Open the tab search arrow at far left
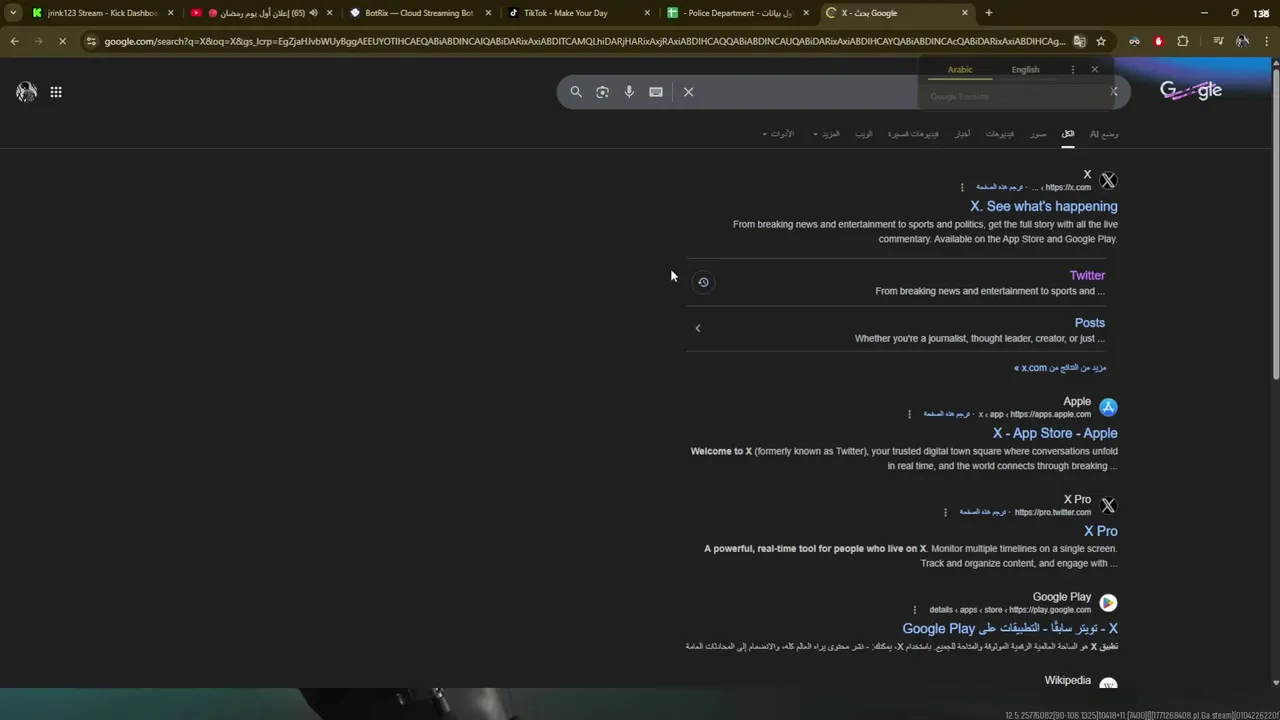This screenshot has height=720, width=1280. tap(13, 13)
